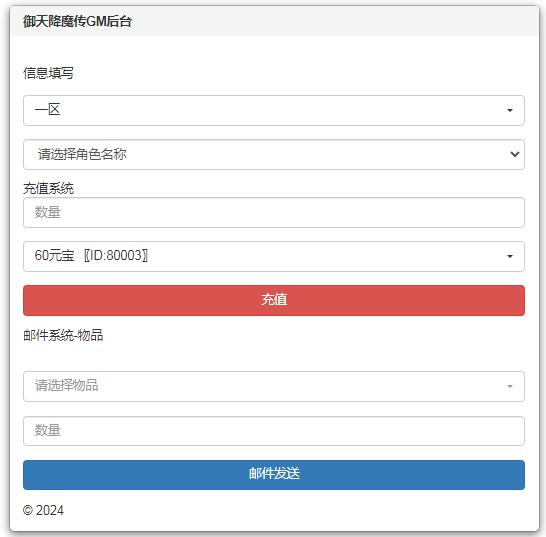546x537 pixels.
Task: Focus the 数量 field above 邮件发送
Action: tap(274, 431)
